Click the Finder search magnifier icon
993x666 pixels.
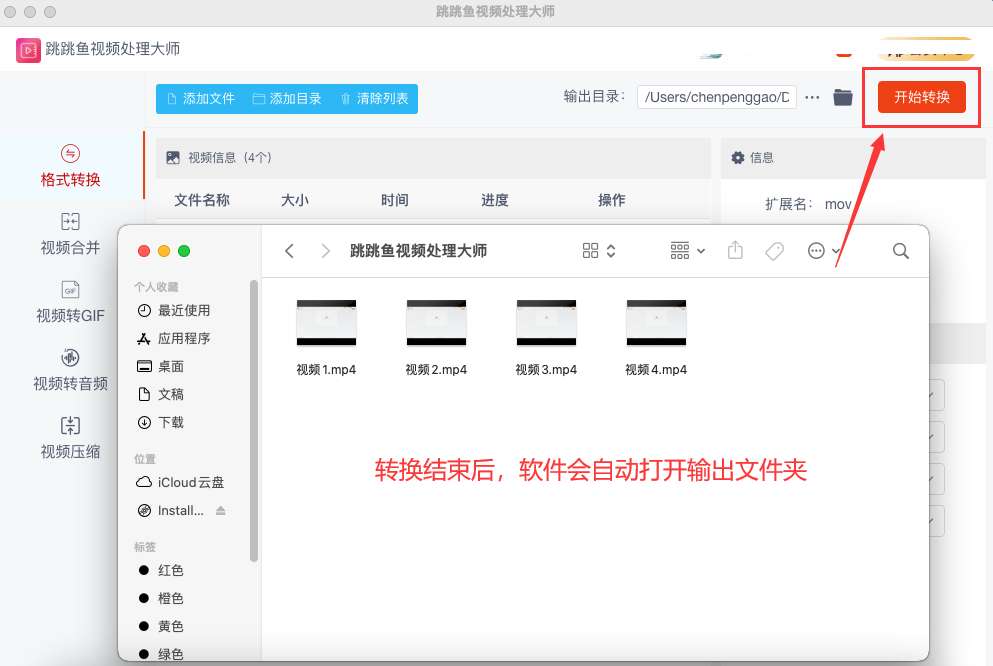[901, 251]
